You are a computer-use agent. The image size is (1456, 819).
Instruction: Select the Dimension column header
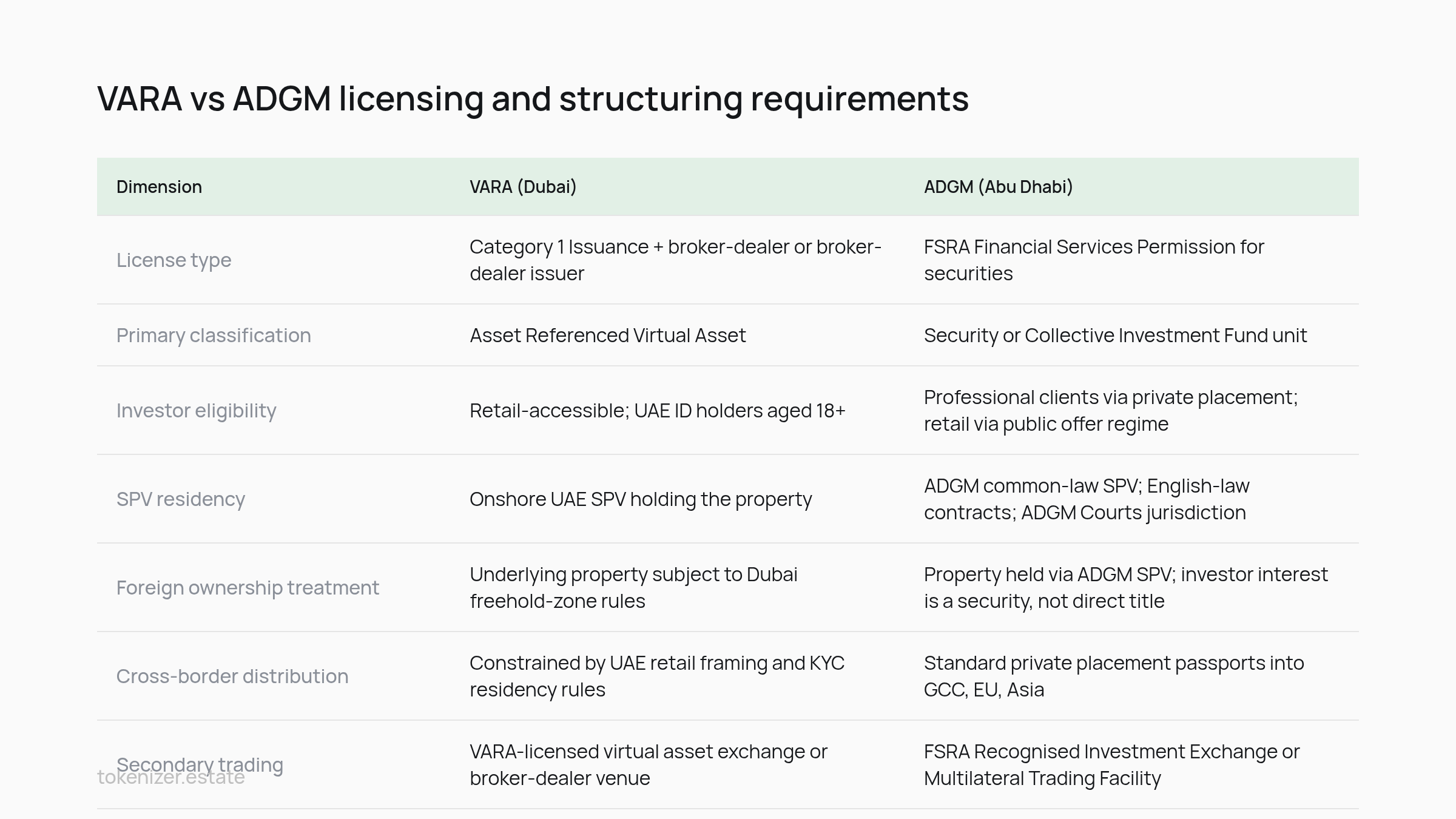tap(159, 187)
